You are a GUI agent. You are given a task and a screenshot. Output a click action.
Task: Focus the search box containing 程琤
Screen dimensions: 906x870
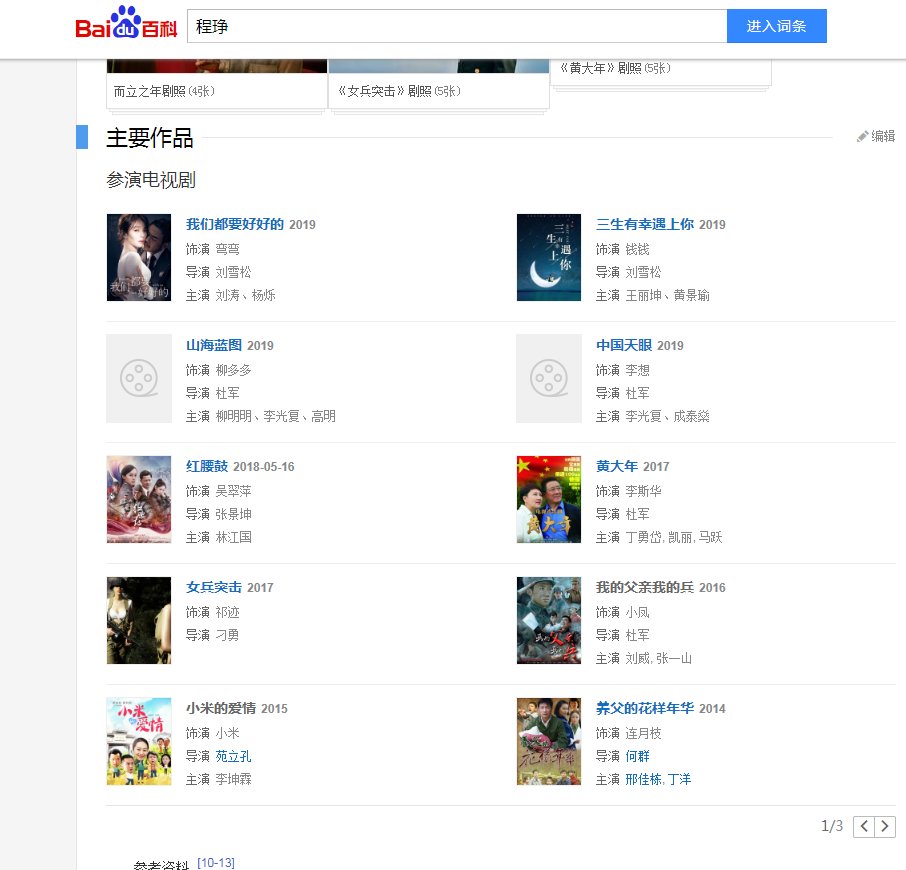[457, 26]
